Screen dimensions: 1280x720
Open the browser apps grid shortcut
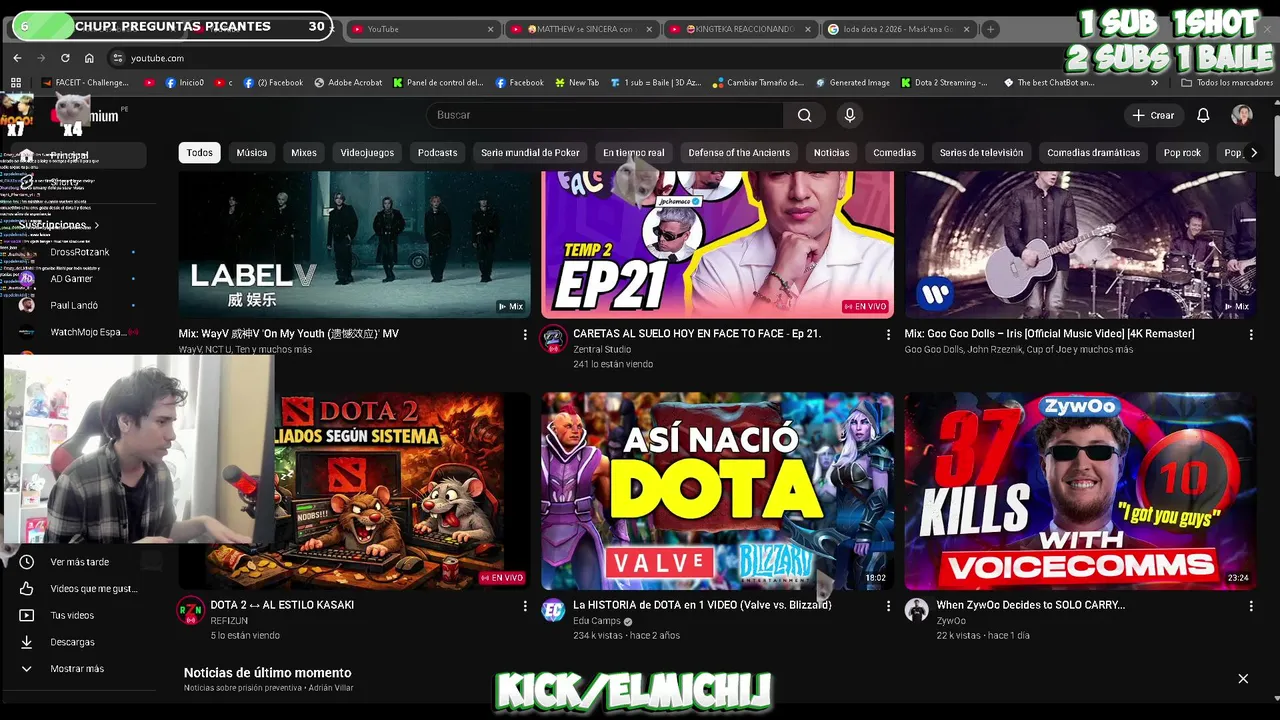[x=16, y=83]
